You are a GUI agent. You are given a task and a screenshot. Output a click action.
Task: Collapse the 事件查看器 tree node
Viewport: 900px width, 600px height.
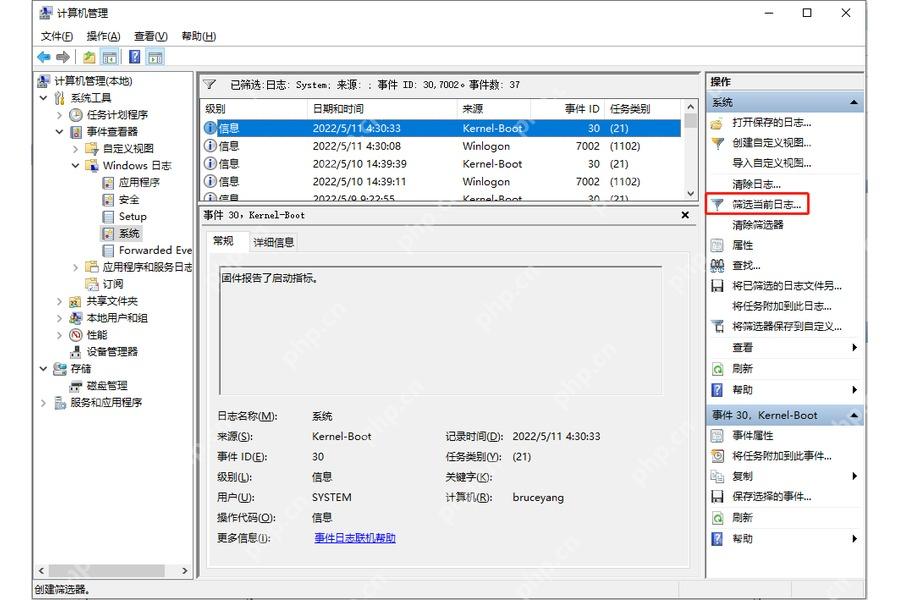pyautogui.click(x=59, y=131)
